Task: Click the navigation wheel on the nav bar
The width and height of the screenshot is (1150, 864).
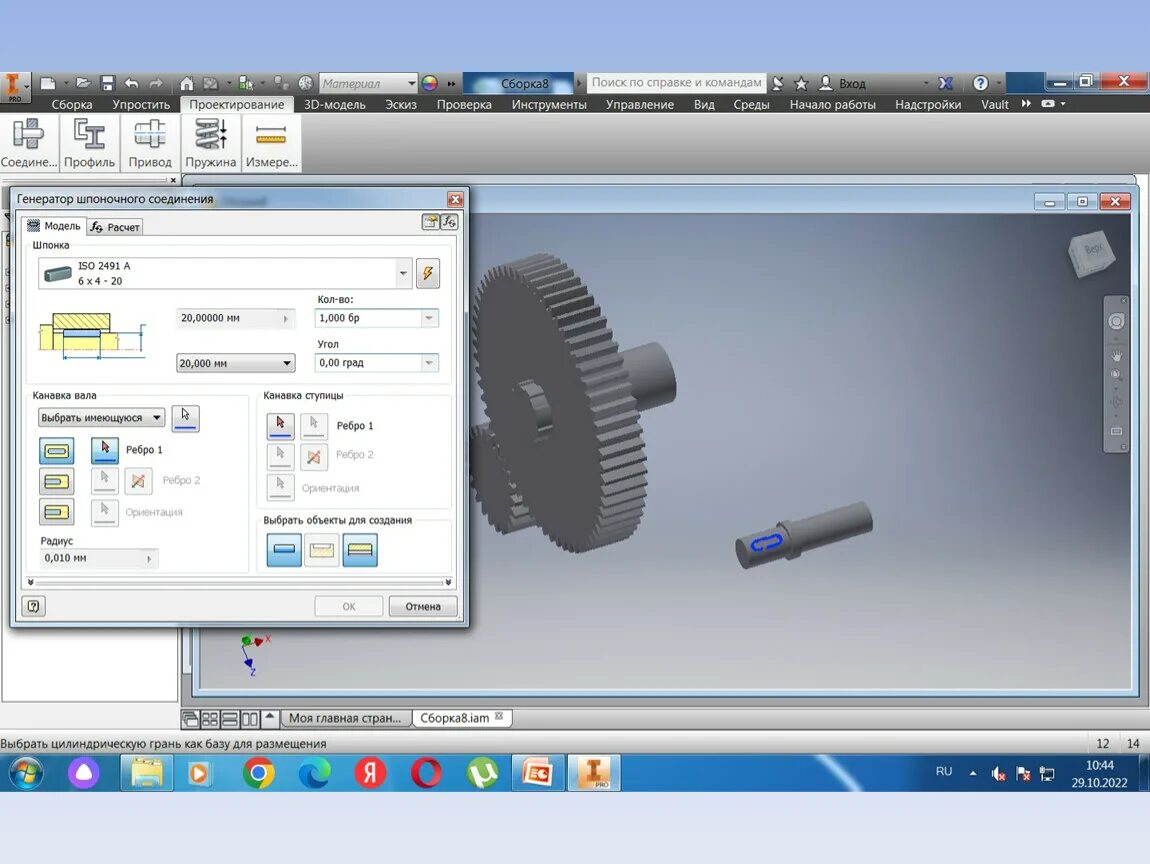Action: 1116,322
